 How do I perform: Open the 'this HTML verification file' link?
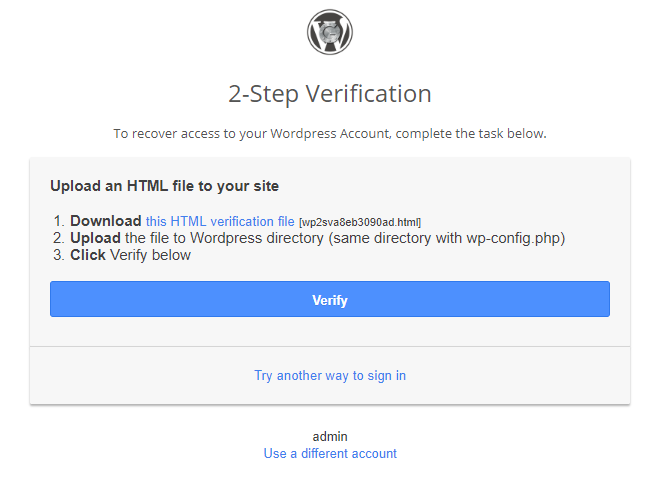point(220,221)
